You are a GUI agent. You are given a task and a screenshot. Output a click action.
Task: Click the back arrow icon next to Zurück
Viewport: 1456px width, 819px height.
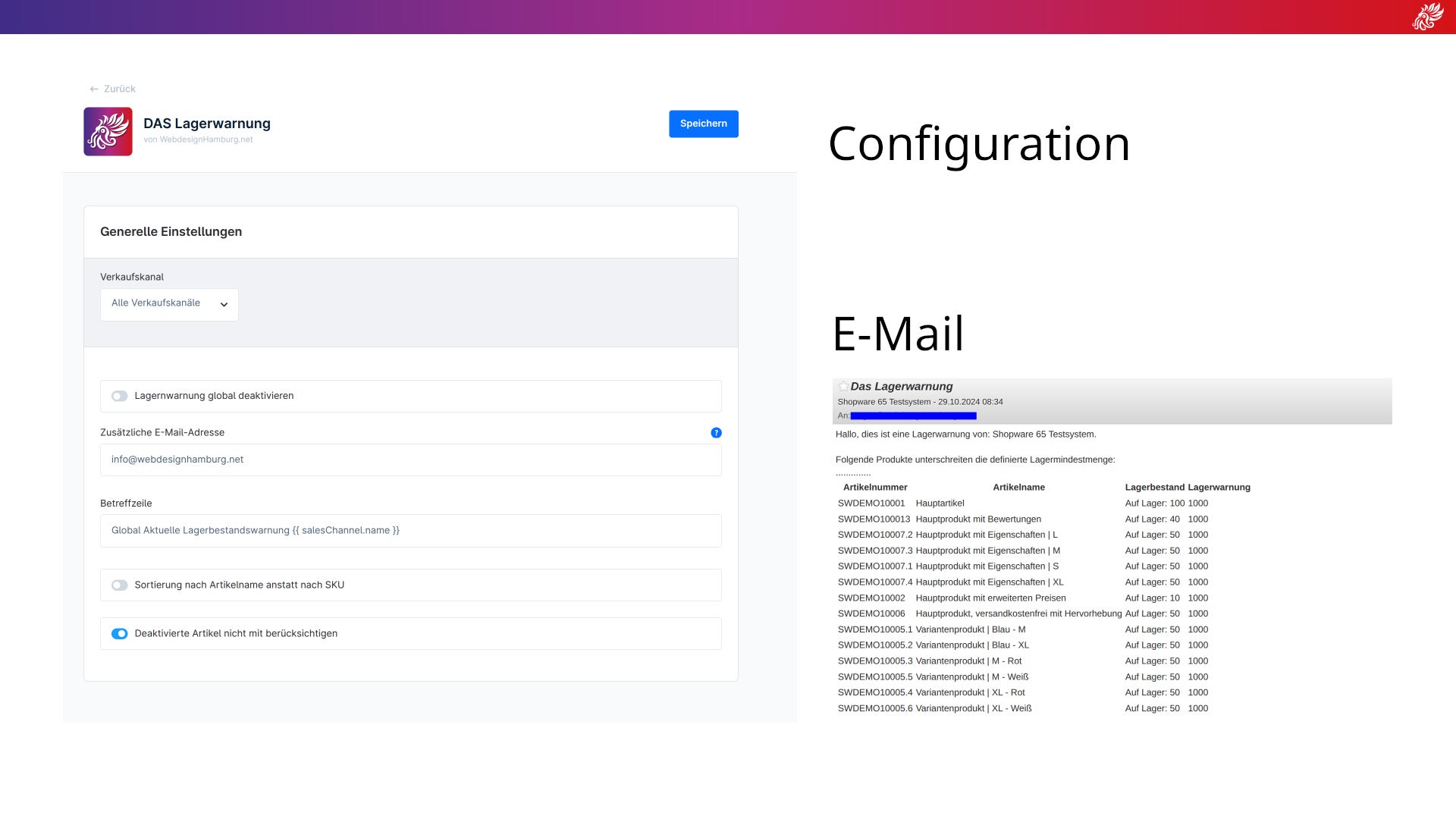click(x=94, y=89)
